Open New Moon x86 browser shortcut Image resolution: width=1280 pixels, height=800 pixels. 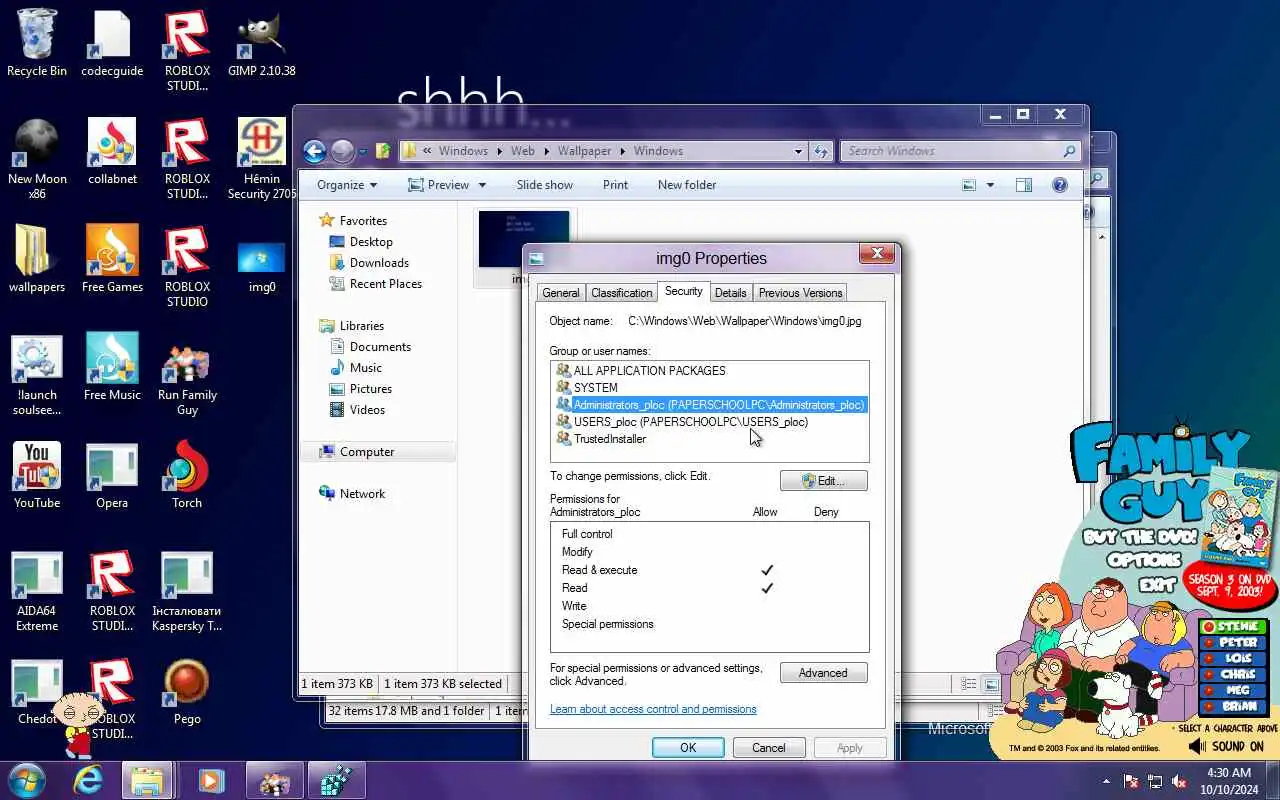point(37,158)
